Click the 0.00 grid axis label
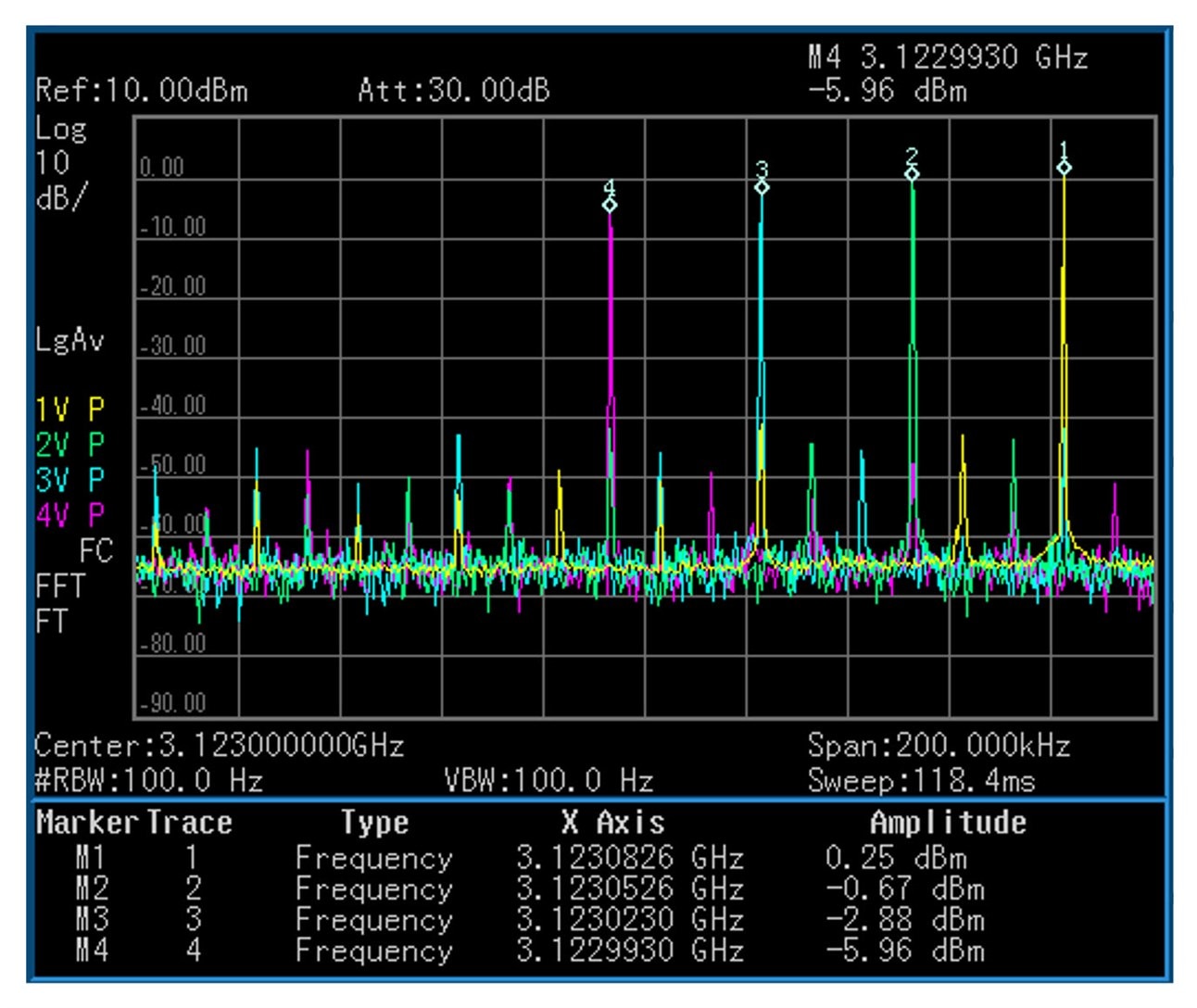This screenshot has width=1197, height=1008. 162,168
